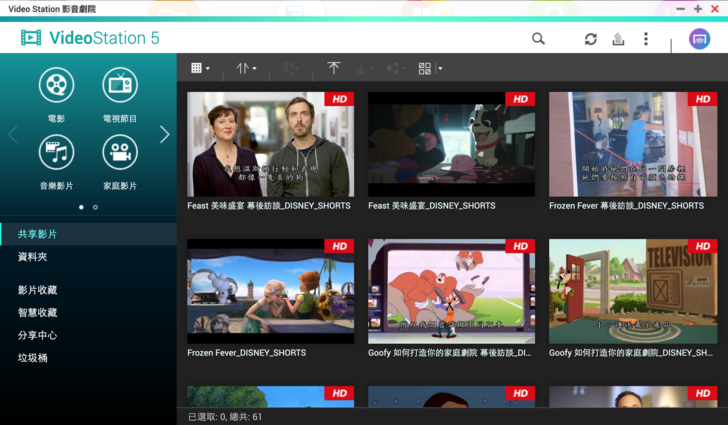Expand the sort order dropdown
The image size is (728, 425).
pyautogui.click(x=246, y=68)
